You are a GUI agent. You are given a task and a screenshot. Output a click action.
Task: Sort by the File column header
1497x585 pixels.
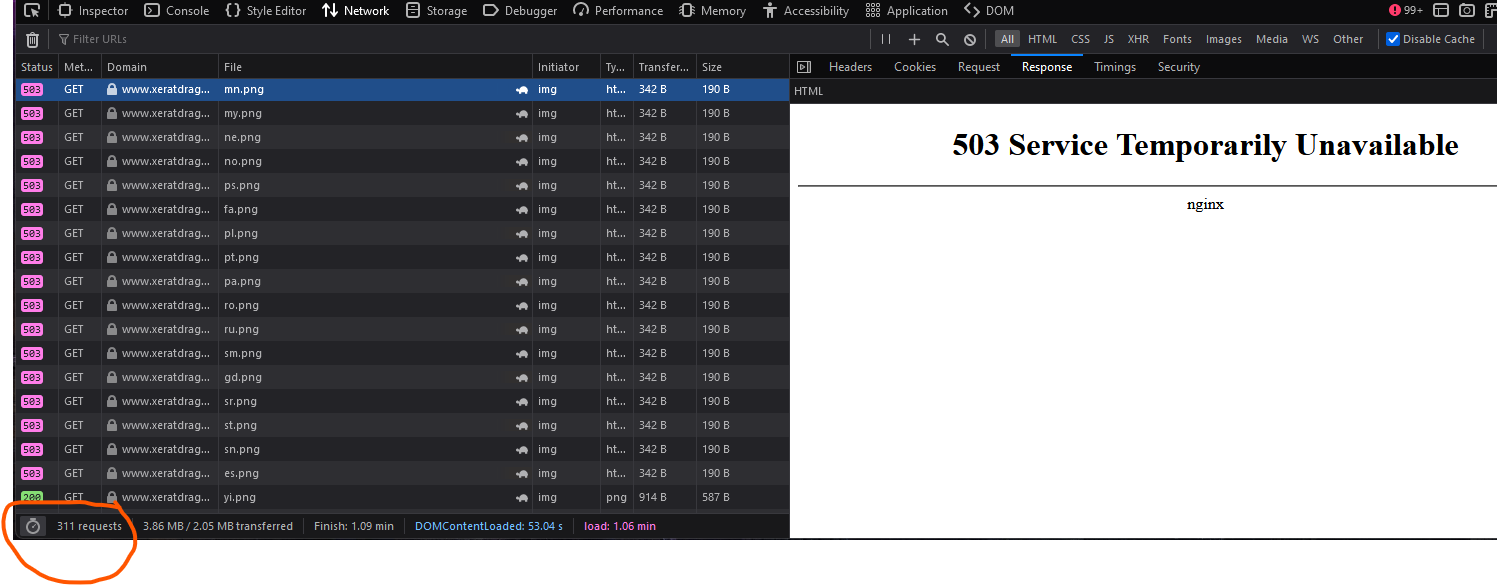click(374, 67)
